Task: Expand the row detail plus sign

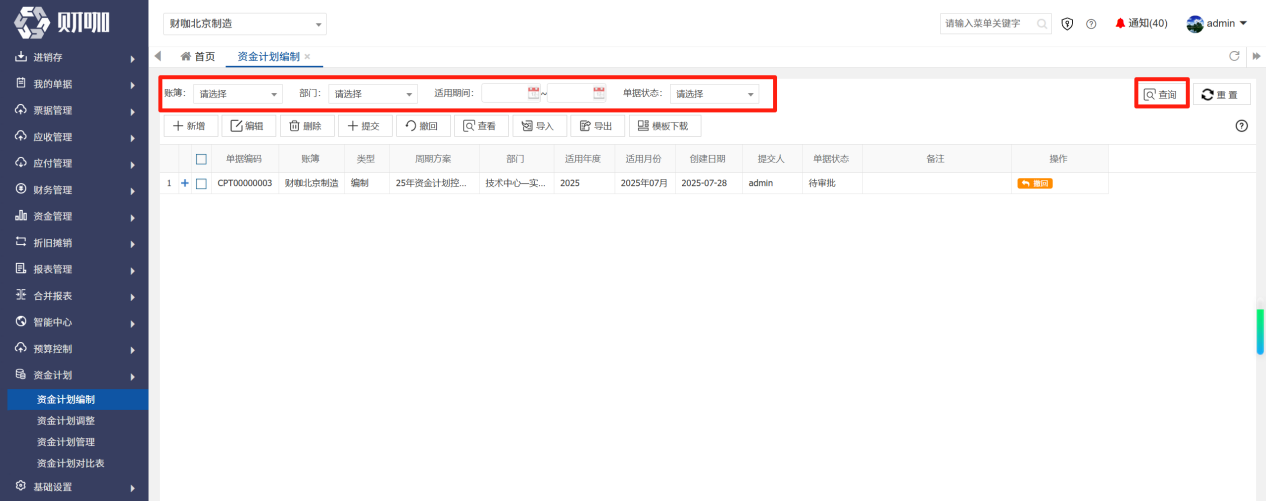Action: coord(185,184)
